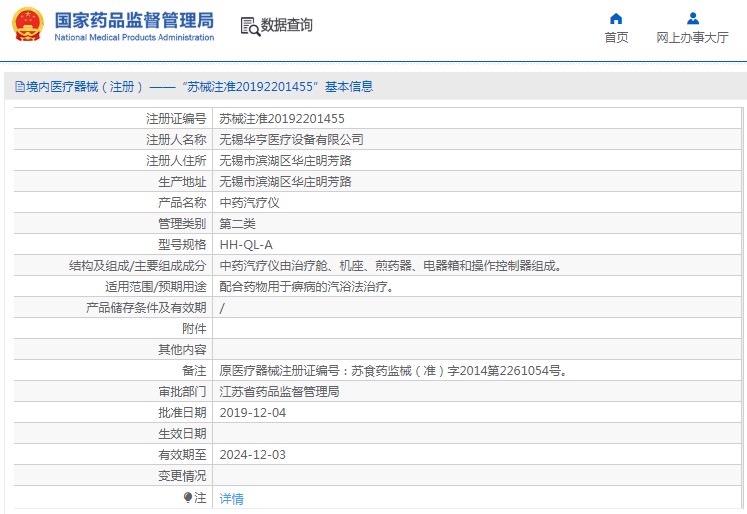
Task: Click the 产品名称 label
Action: 182,202
